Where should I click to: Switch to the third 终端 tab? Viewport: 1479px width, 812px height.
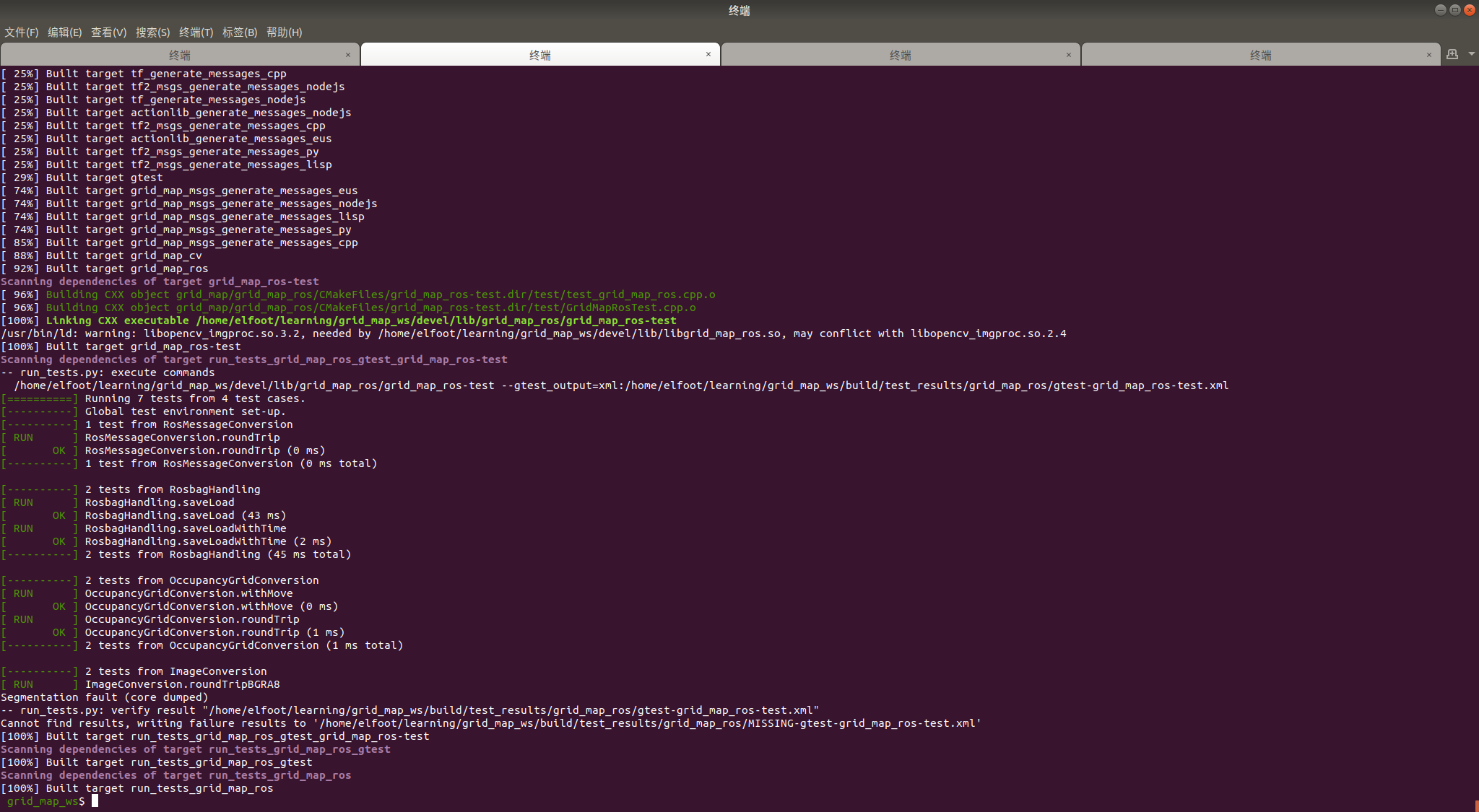point(900,54)
